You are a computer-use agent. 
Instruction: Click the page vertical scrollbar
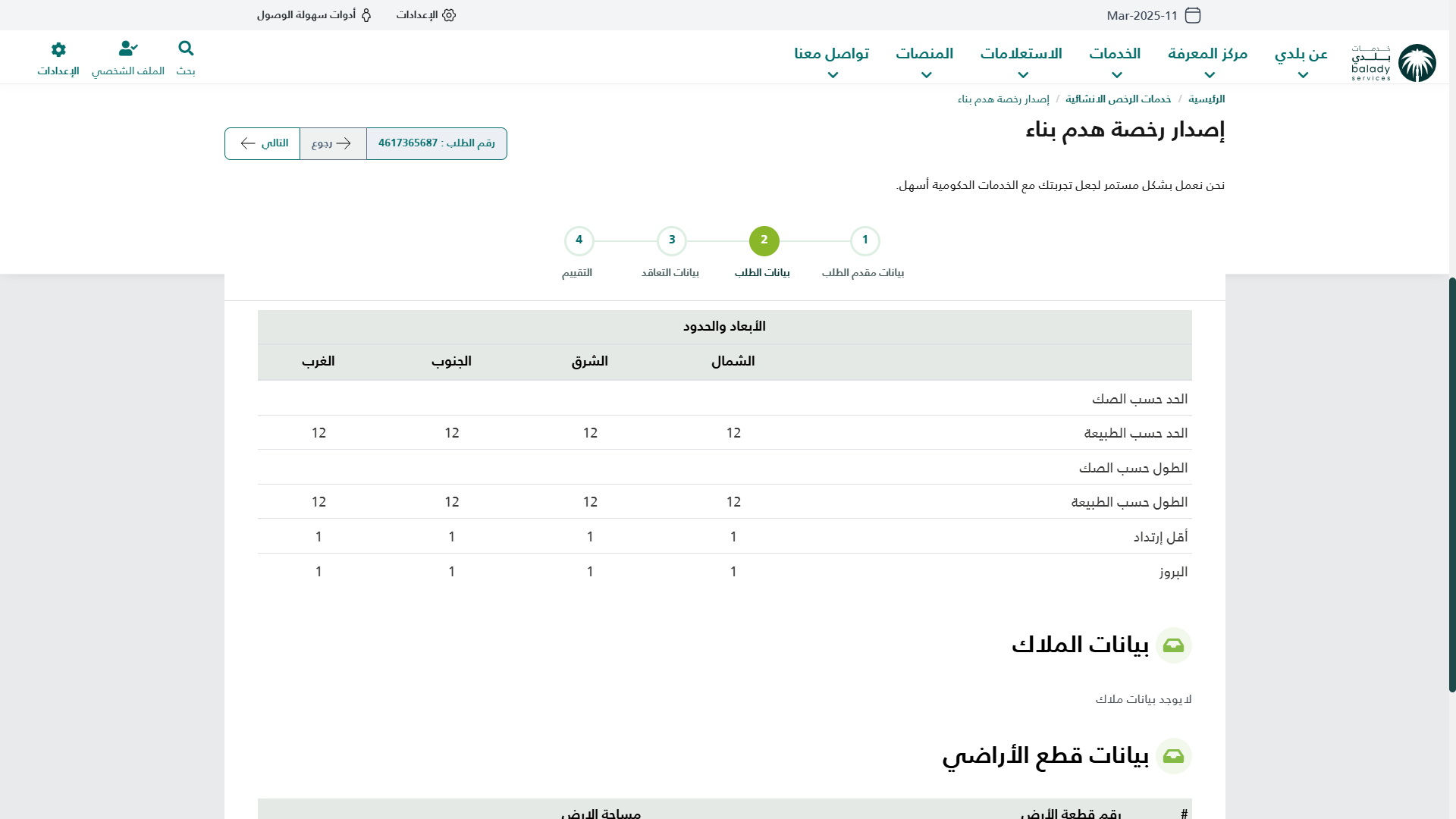tap(1451, 485)
